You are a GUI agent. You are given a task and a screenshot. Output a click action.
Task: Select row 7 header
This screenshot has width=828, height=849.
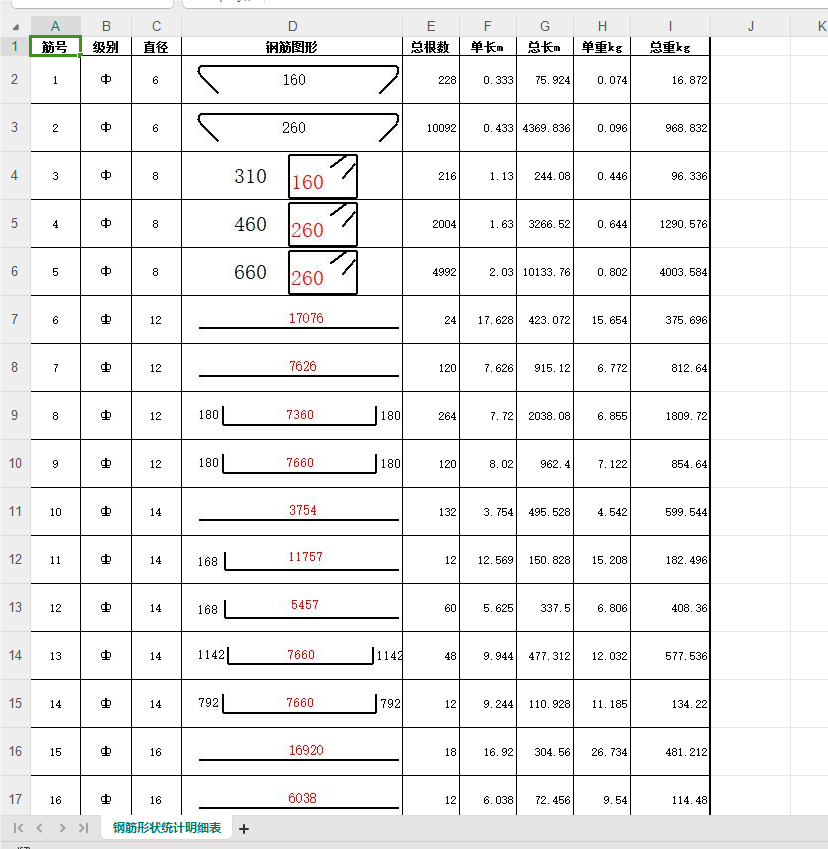[15, 319]
